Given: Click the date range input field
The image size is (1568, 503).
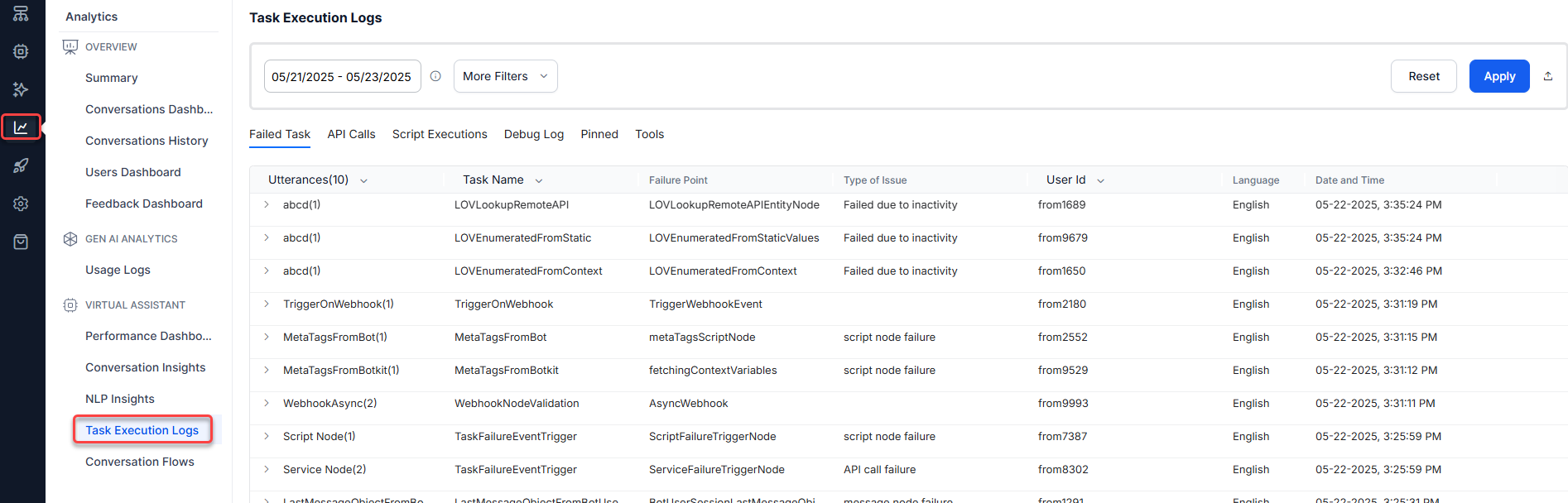Looking at the screenshot, I should coord(342,76).
